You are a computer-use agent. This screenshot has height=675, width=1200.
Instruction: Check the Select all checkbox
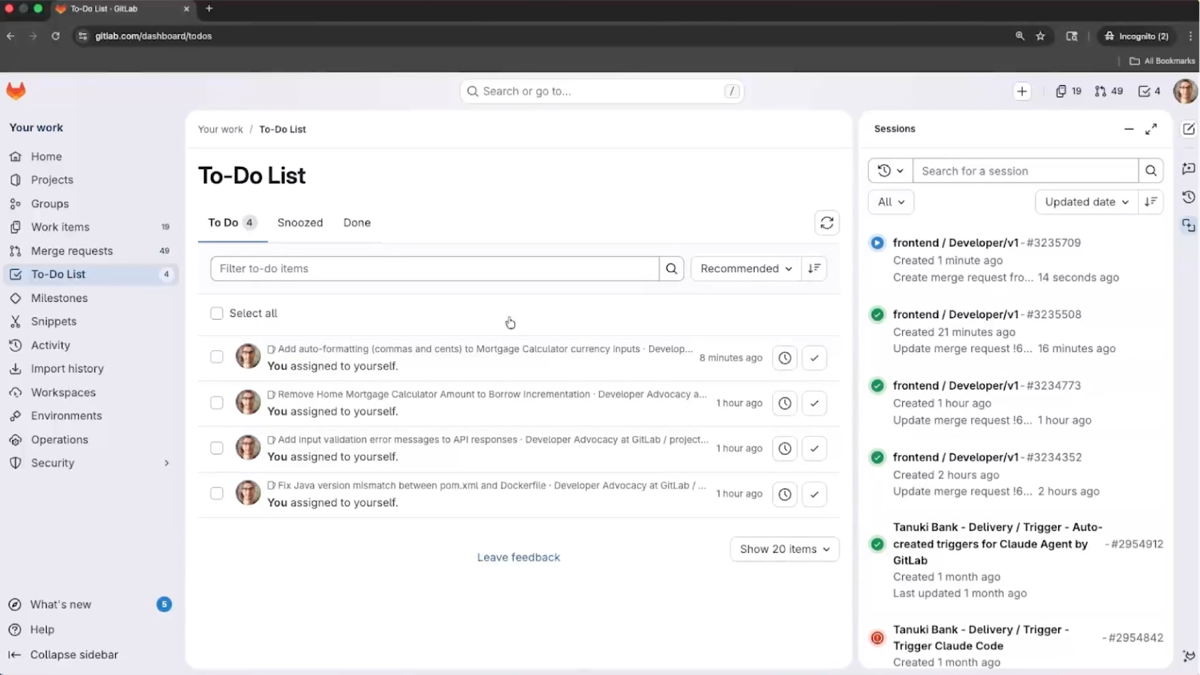pyautogui.click(x=217, y=314)
